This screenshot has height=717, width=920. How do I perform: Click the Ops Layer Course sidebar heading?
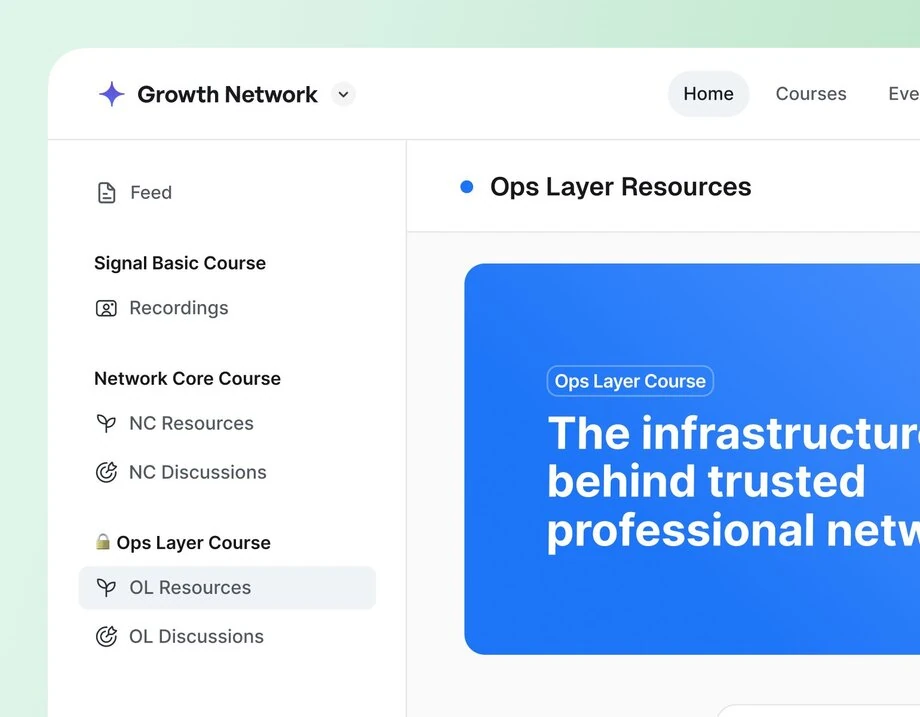coord(194,543)
